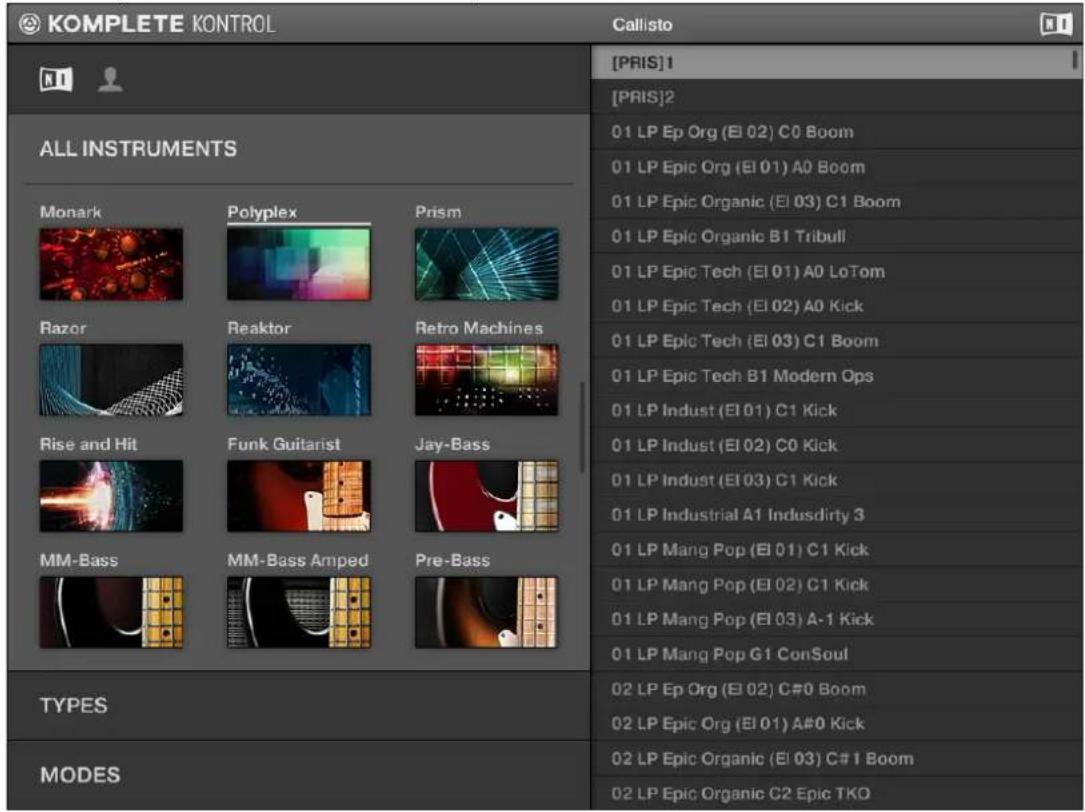This screenshot has height=812, width=1085.
Task: Click the instrument grid scrollbar
Action: (583, 426)
